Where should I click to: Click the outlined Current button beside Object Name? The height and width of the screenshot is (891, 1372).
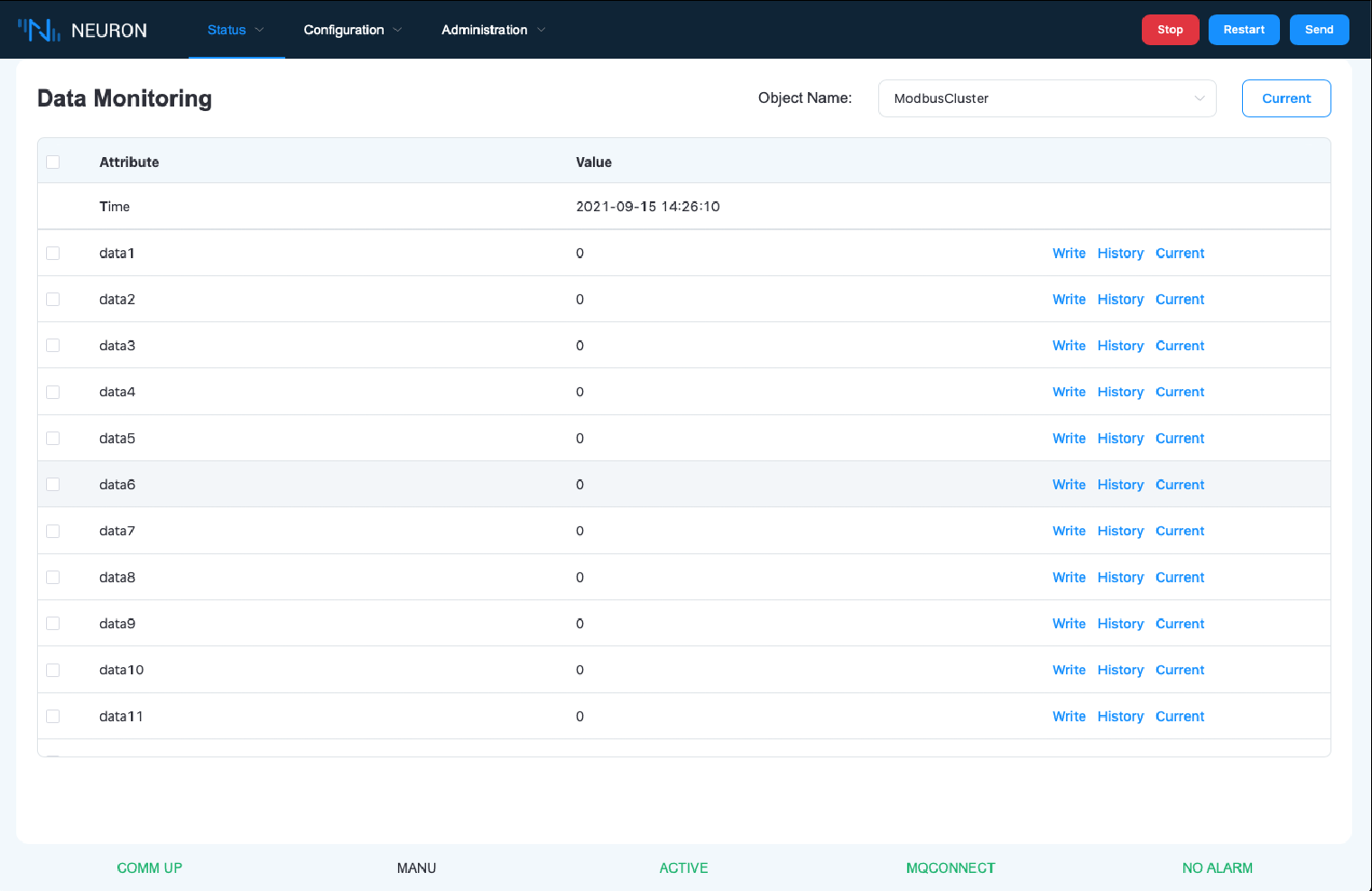coord(1286,98)
